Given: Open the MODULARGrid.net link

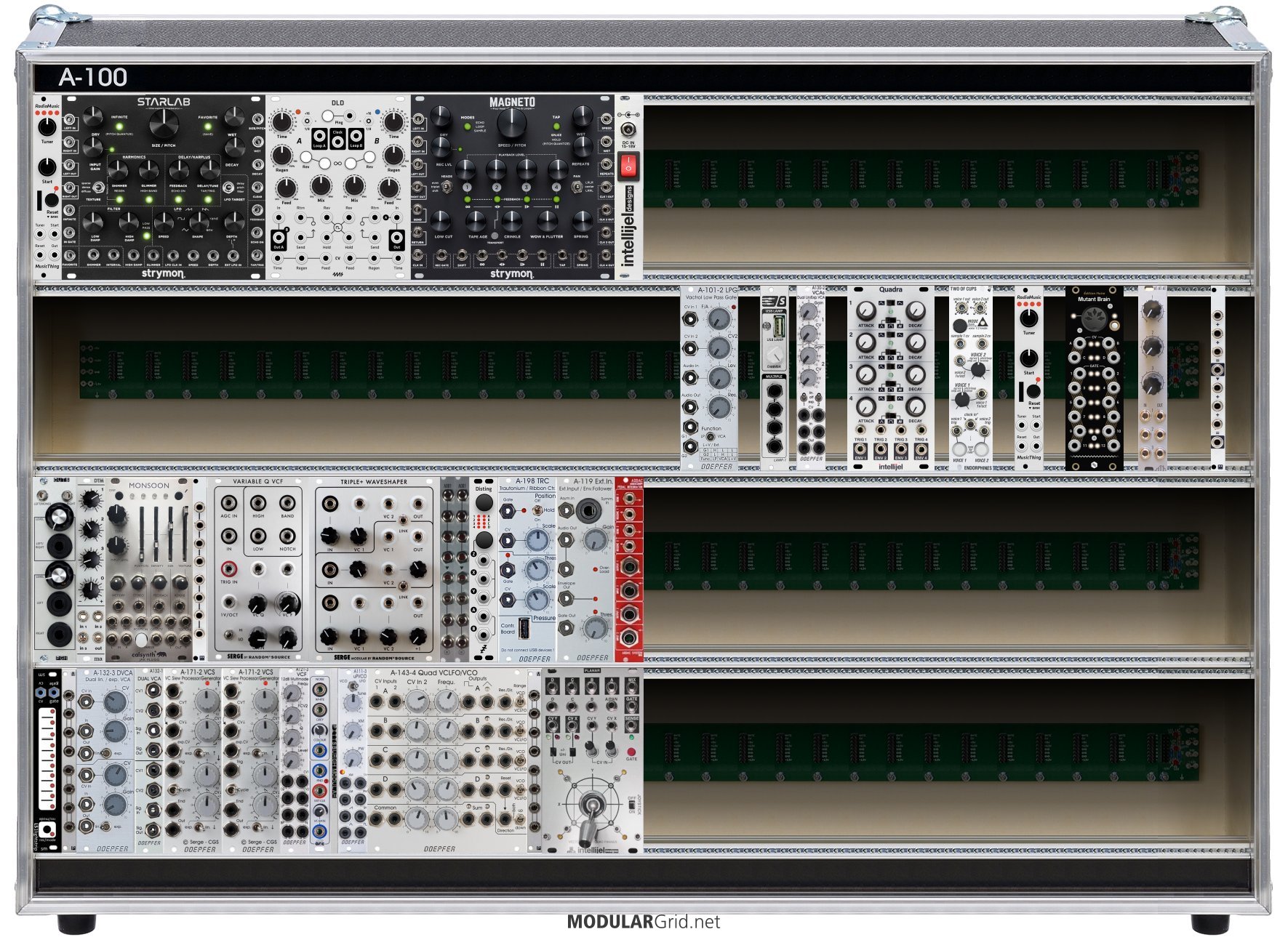Looking at the screenshot, I should (x=644, y=922).
